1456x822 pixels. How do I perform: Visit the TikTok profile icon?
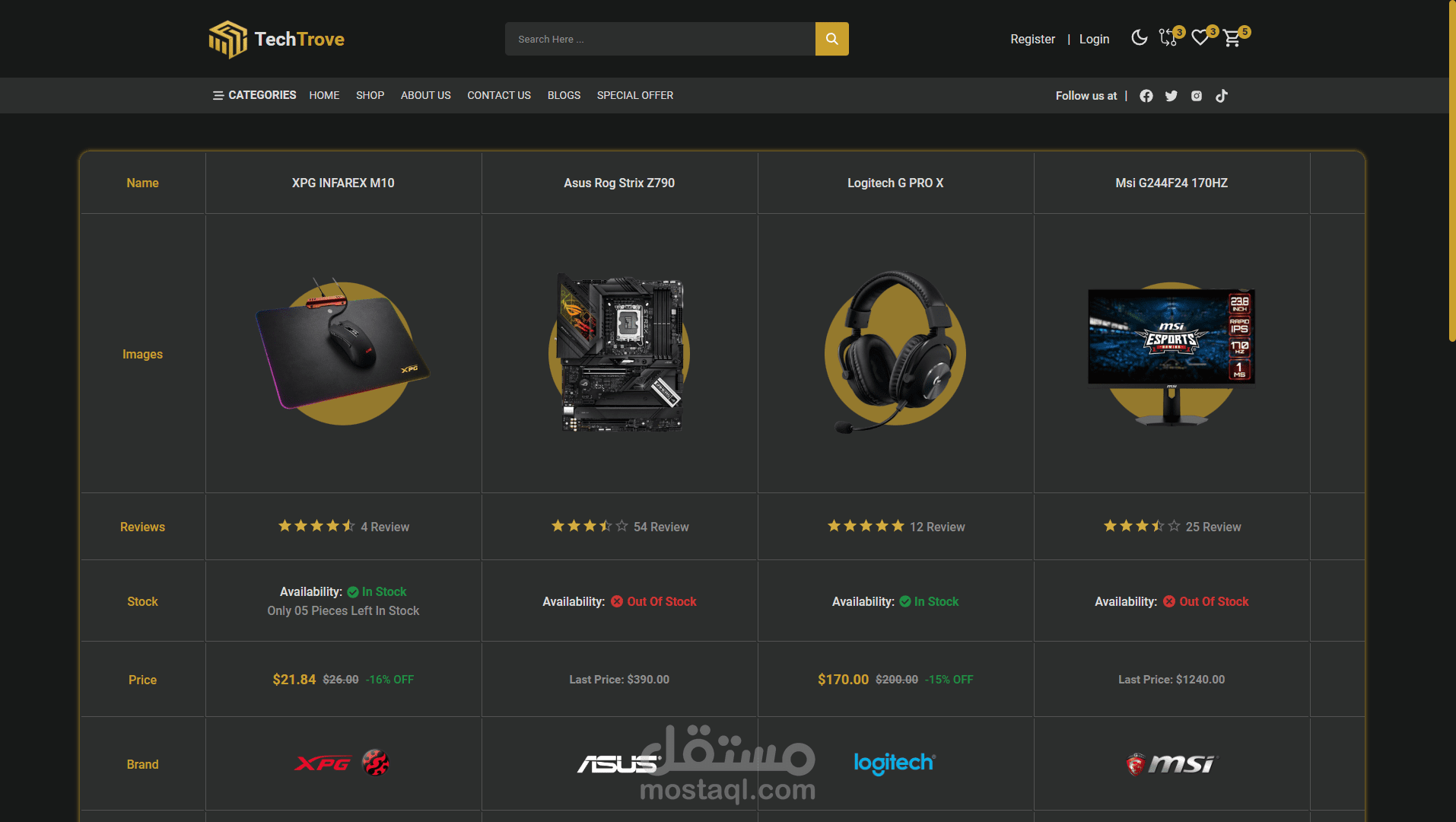coord(1222,96)
